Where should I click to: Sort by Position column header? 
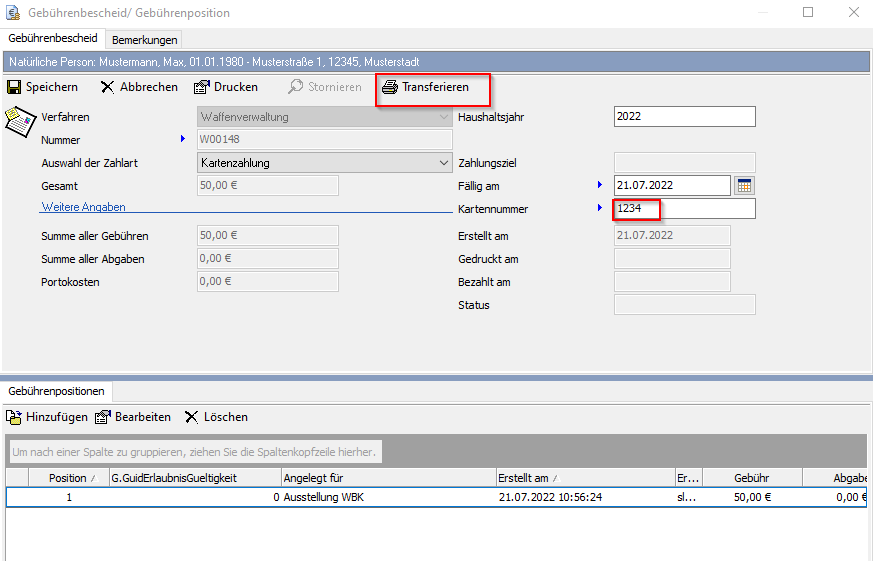(x=67, y=478)
